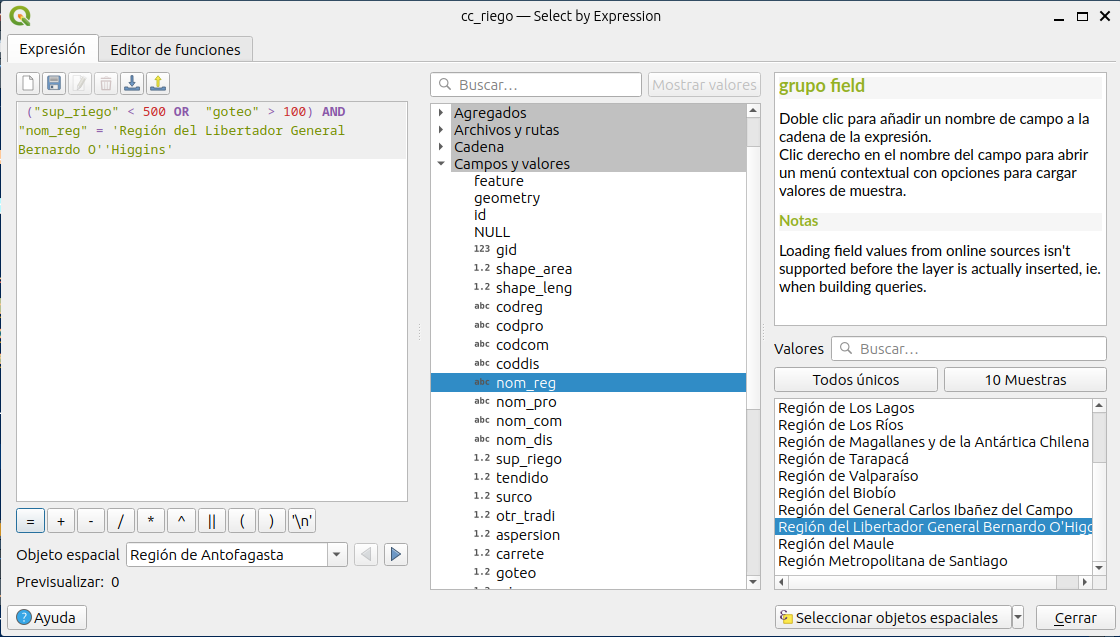Select the Expresión tab

pos(52,49)
